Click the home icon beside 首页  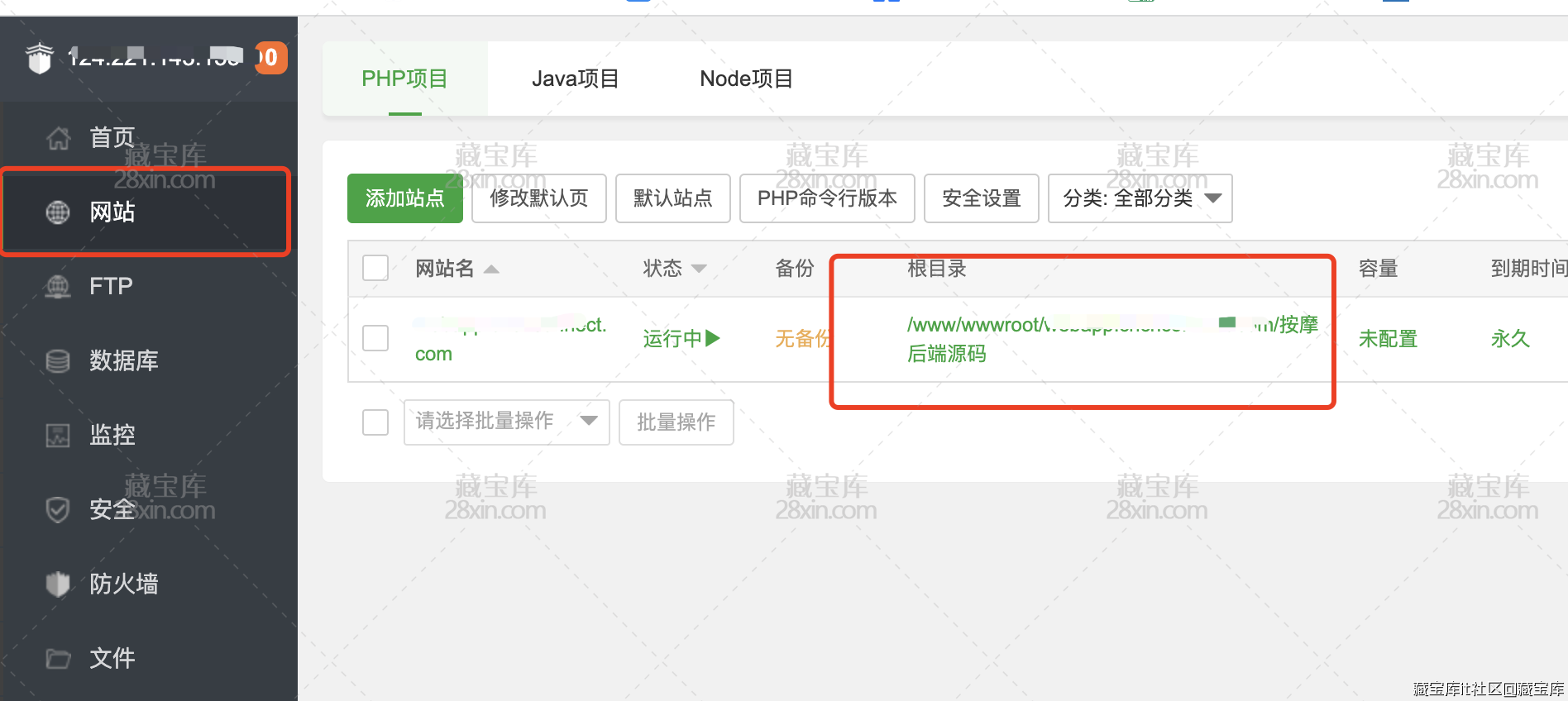(x=58, y=138)
